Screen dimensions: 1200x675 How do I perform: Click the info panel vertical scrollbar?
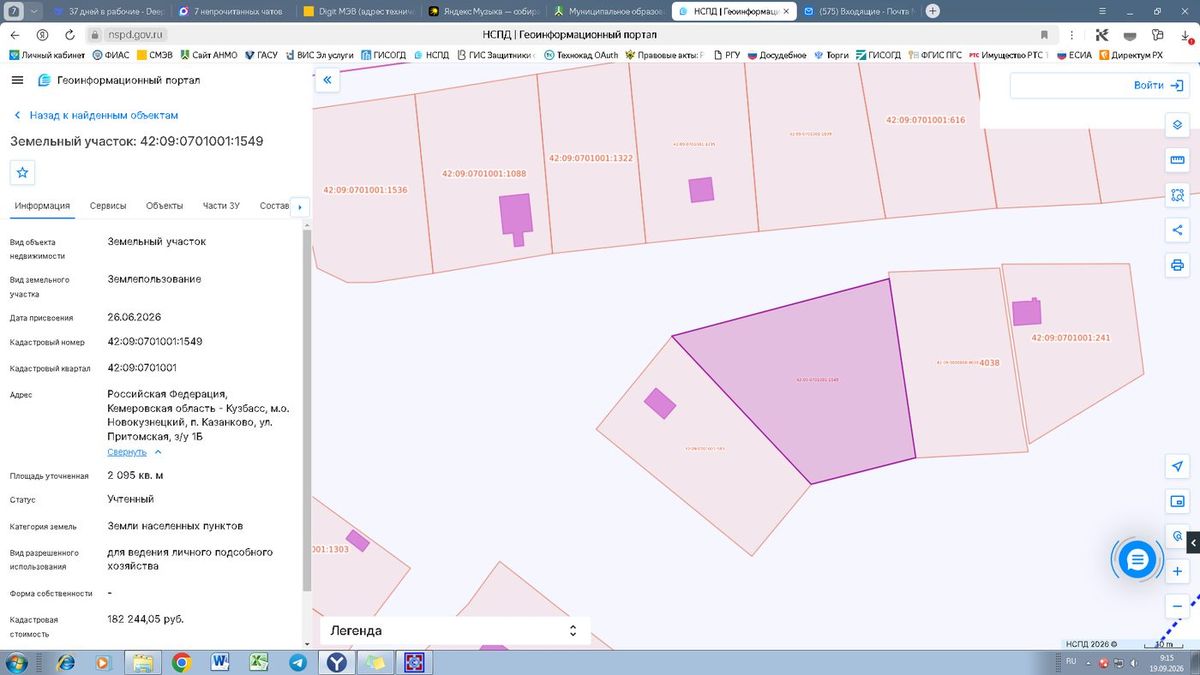[307, 410]
